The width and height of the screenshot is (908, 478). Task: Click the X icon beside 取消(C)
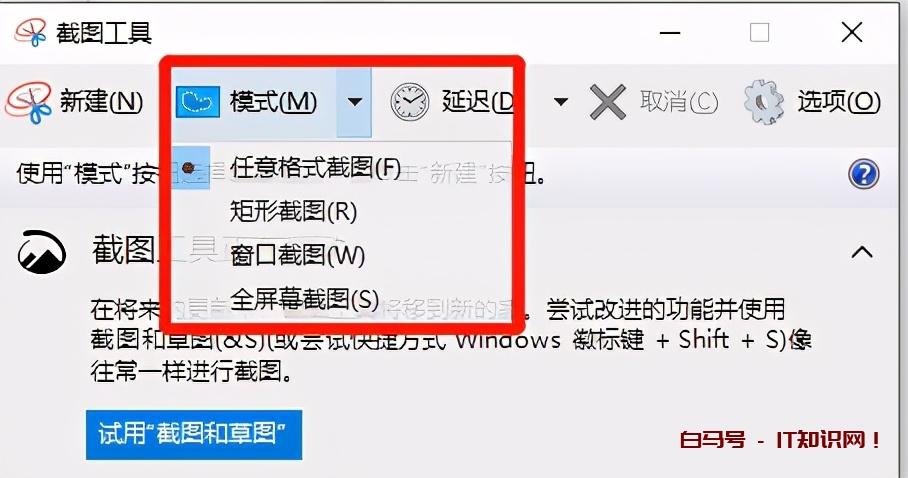point(607,102)
